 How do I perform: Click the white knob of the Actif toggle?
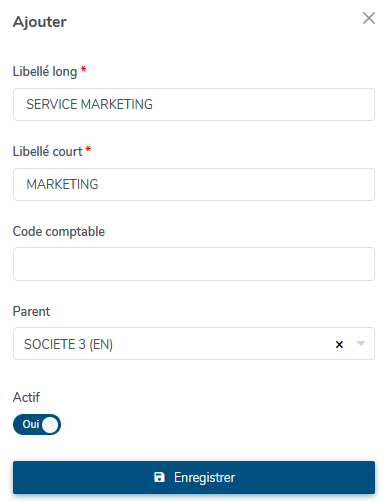[x=50, y=424]
